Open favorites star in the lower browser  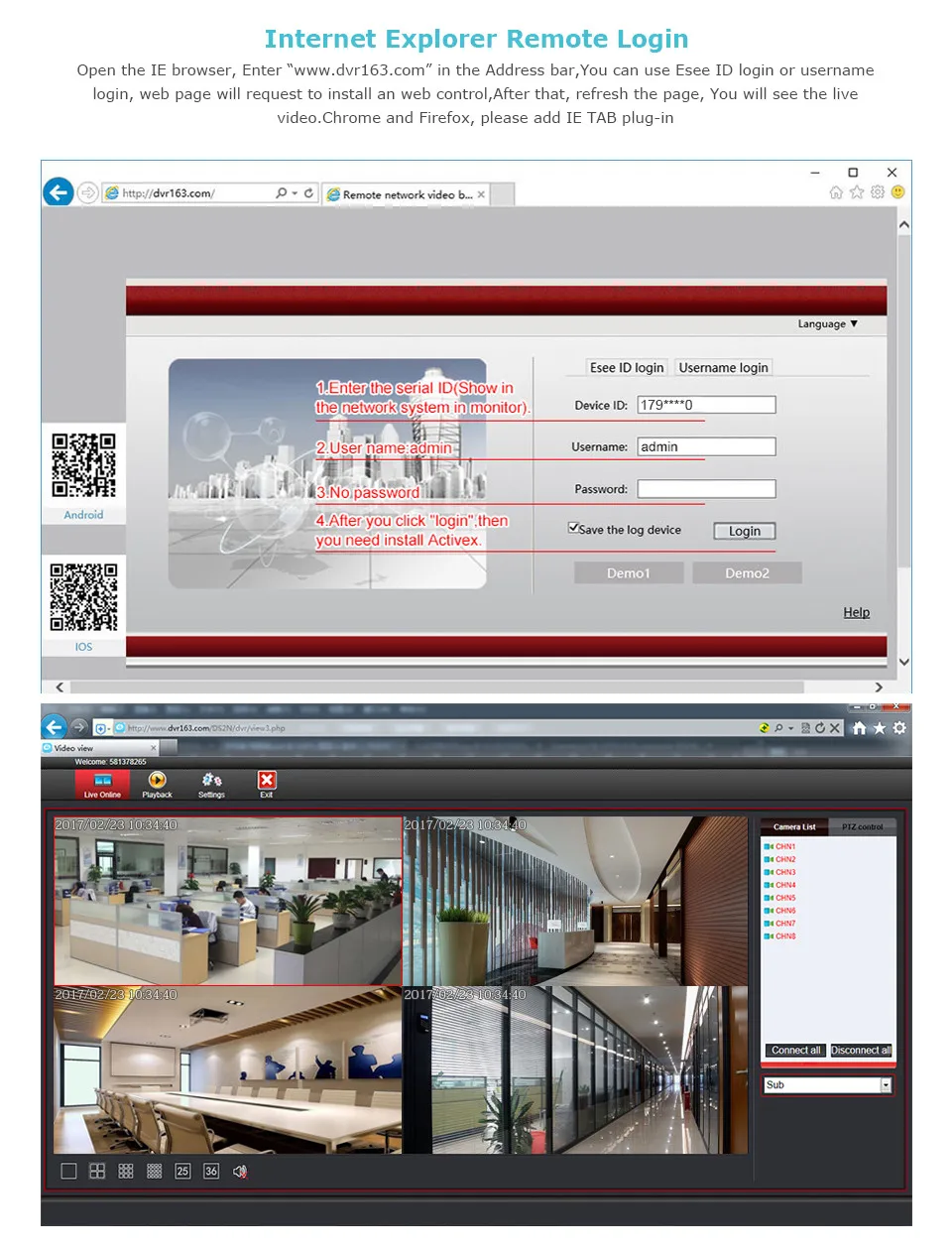[879, 728]
